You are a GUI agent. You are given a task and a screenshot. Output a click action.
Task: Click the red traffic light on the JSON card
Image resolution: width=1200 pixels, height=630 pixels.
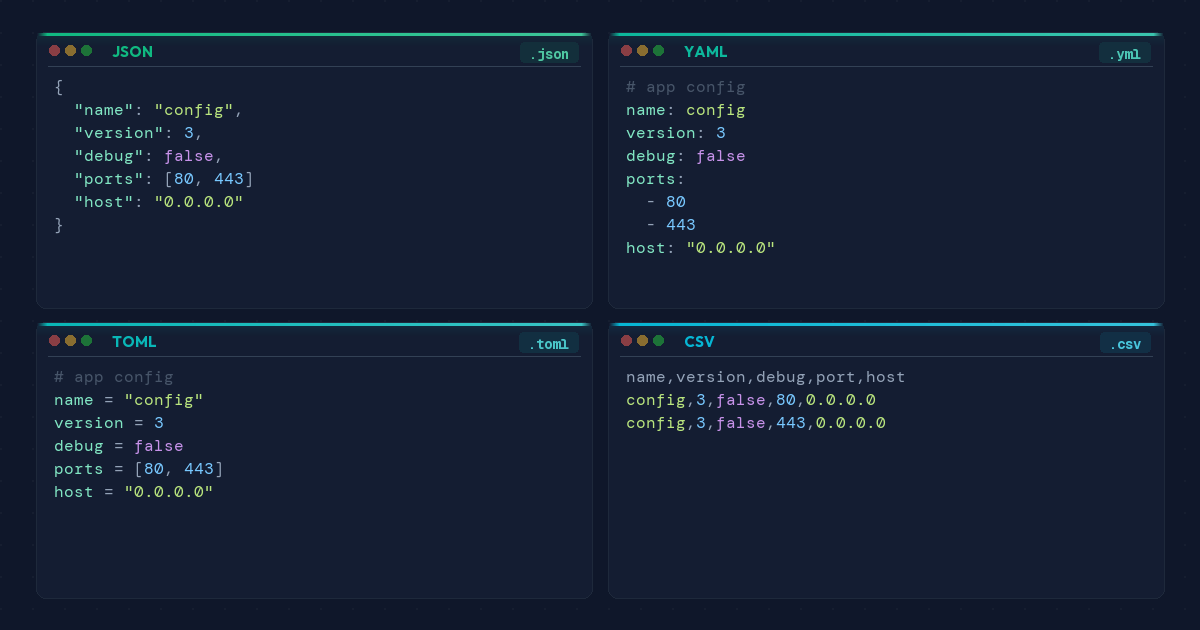[53, 50]
